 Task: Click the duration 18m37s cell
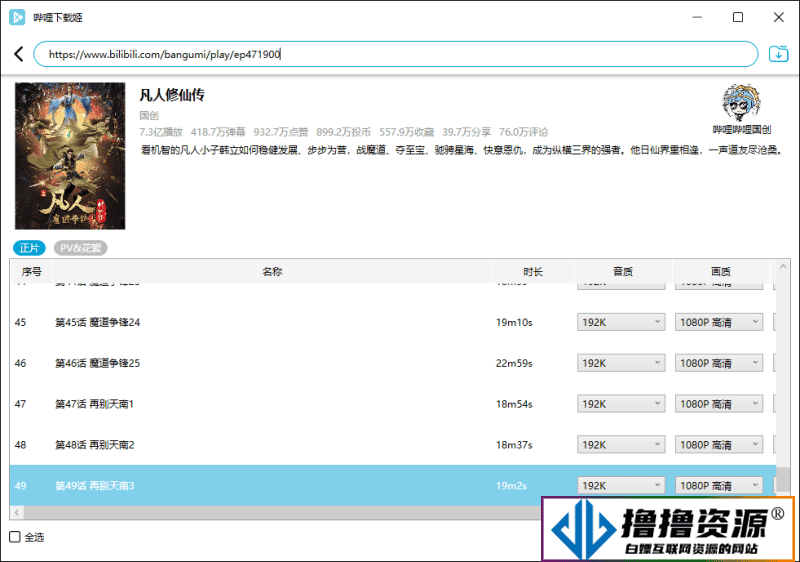[514, 445]
